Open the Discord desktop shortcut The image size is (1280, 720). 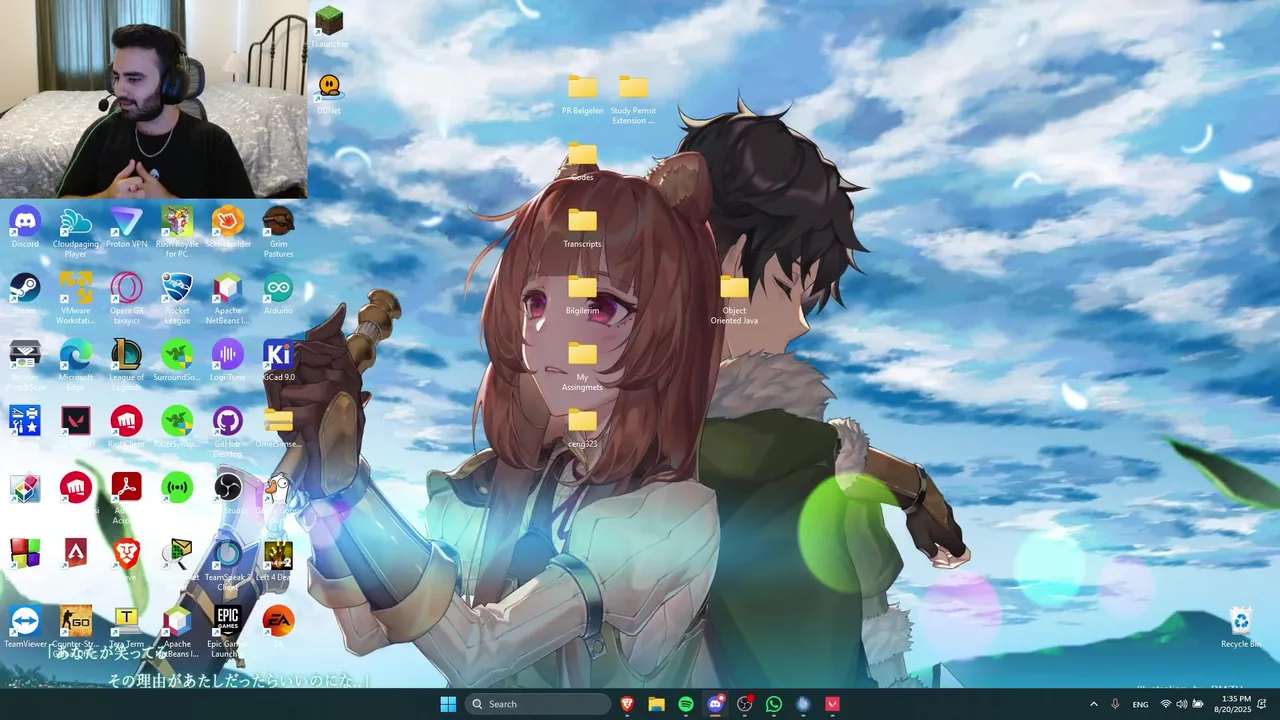coord(25,228)
